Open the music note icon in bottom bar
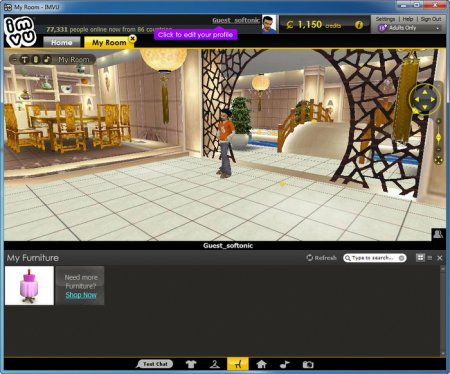 click(285, 364)
